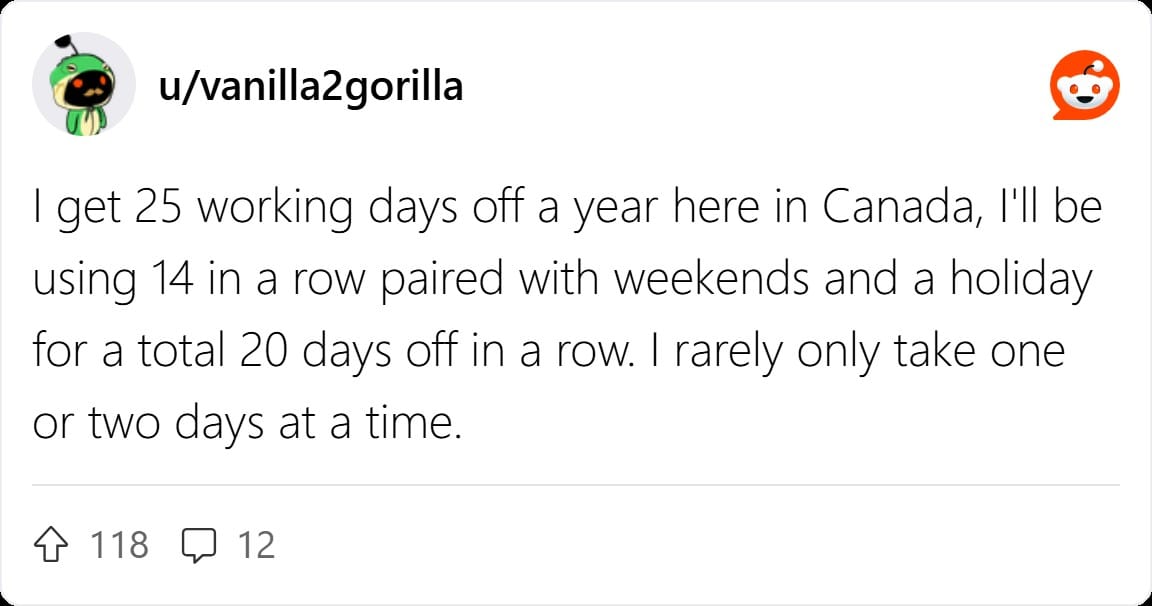Click the orange Reddit Snoo logo
Screen dimensions: 1152x606
click(x=1084, y=85)
